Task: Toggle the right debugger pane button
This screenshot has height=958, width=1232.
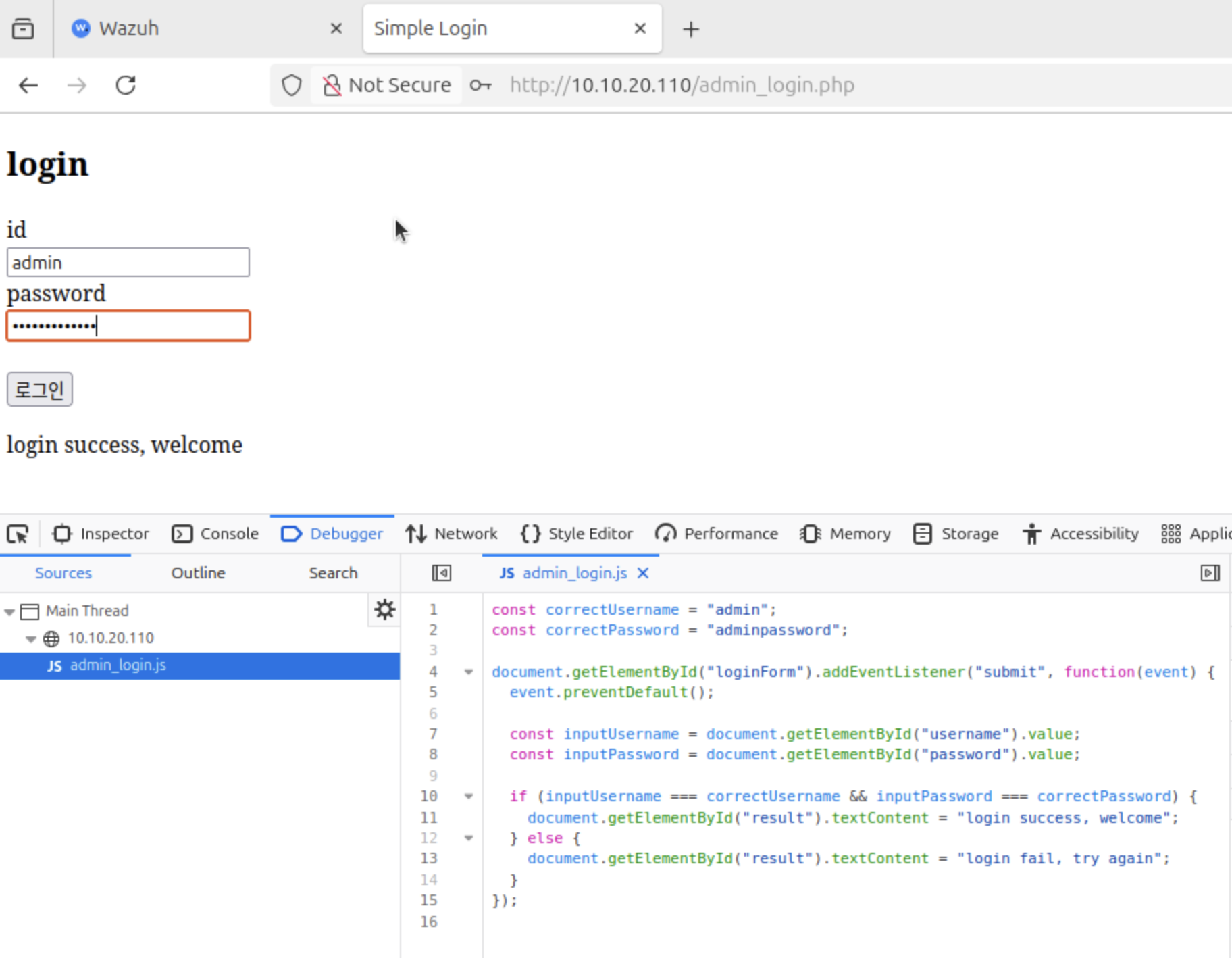Action: 1210,573
